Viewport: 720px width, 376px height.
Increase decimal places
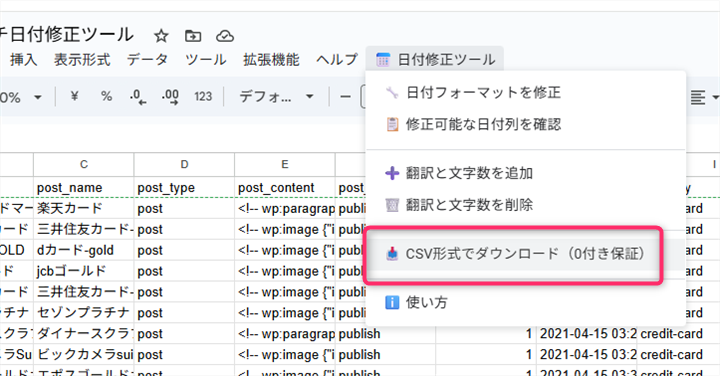170,96
